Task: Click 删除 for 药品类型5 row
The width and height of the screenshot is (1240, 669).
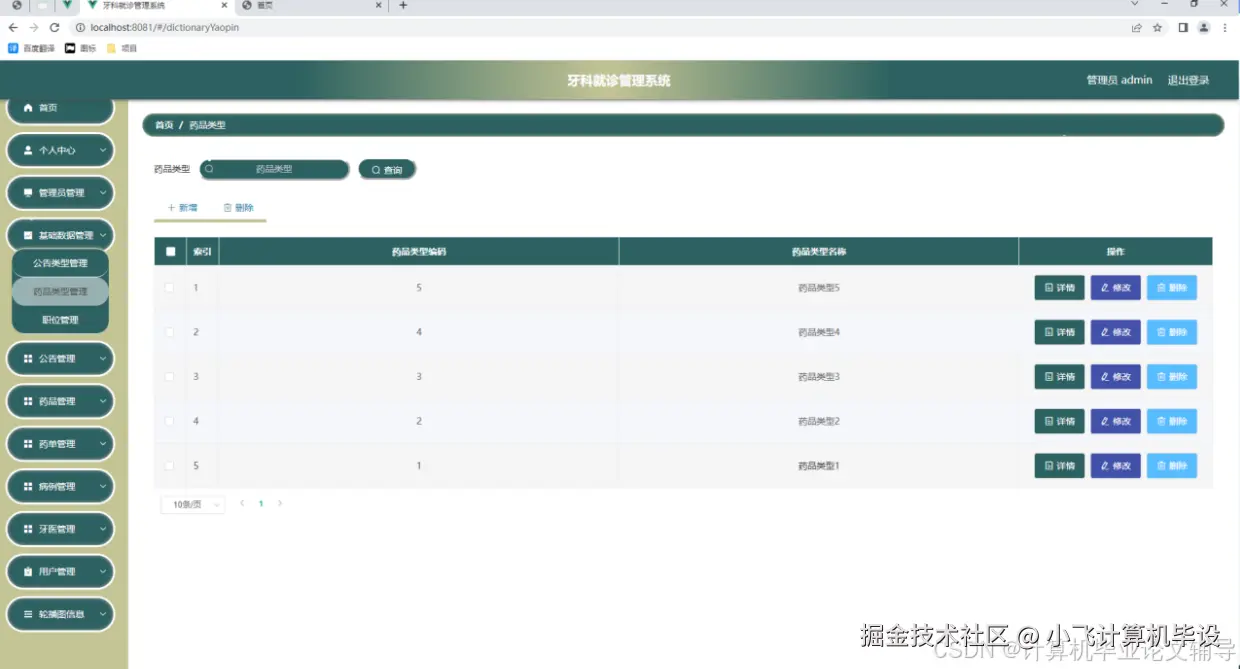Action: 1171,288
